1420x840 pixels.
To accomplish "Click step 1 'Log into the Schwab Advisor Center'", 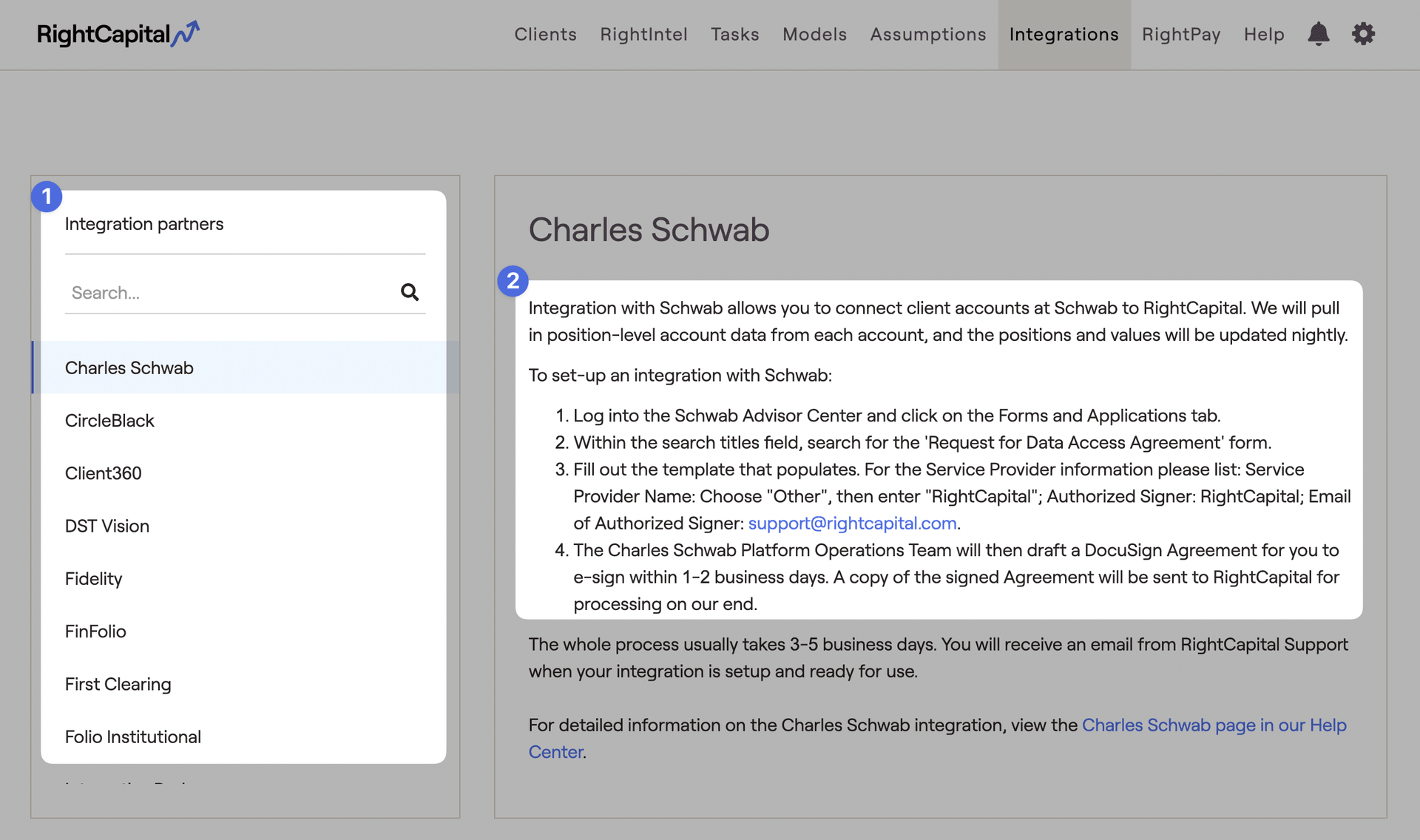I will 896,416.
